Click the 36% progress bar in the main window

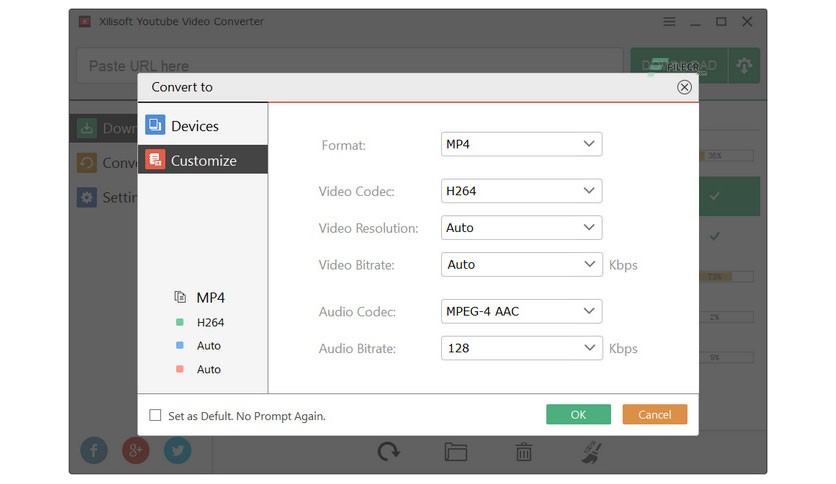pos(726,156)
